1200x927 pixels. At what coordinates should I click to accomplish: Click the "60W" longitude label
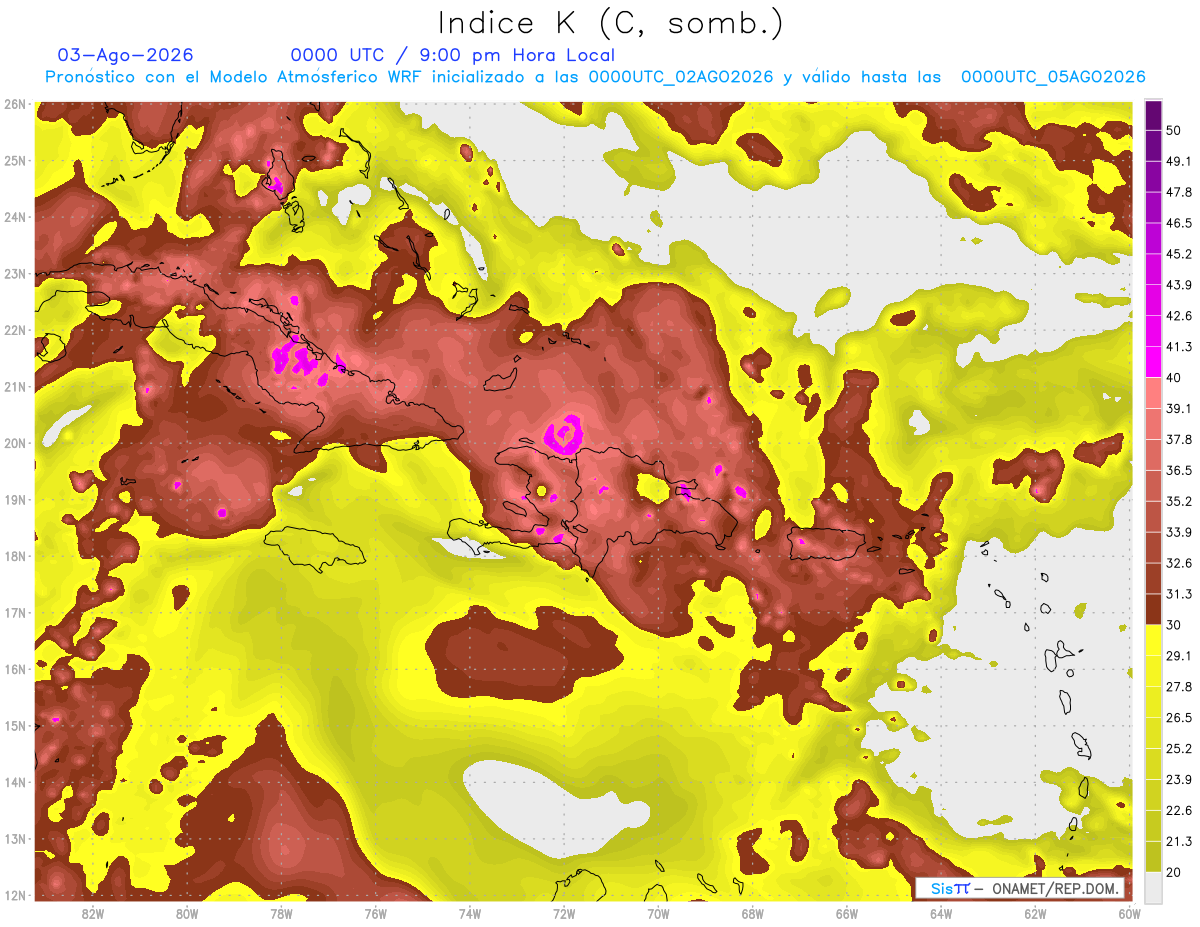tap(1130, 914)
